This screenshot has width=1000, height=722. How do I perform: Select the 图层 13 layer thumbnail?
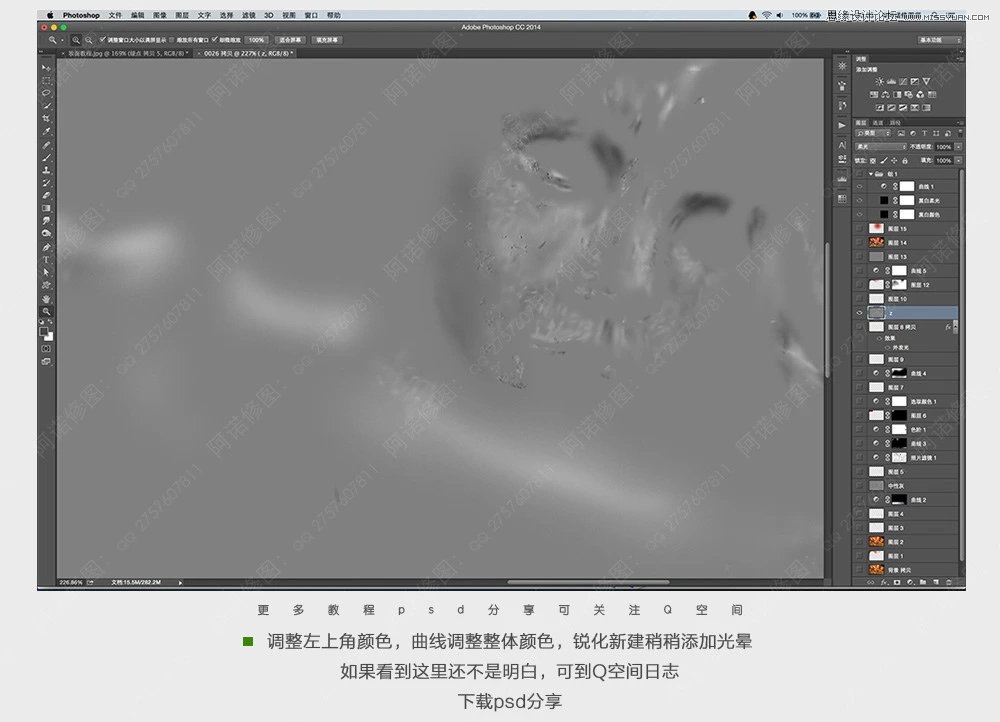tap(876, 256)
